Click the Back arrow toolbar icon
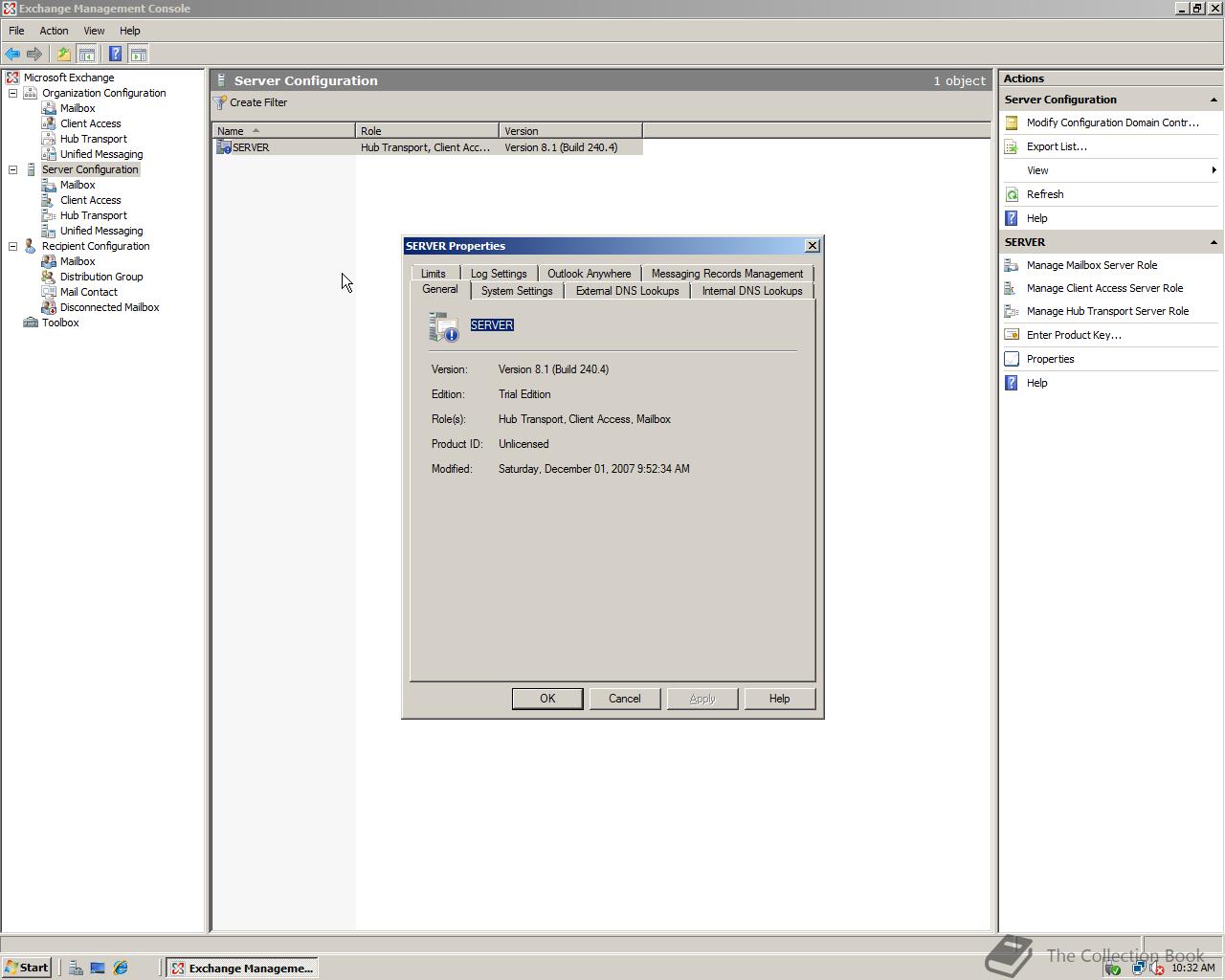The image size is (1225, 980). point(12,55)
